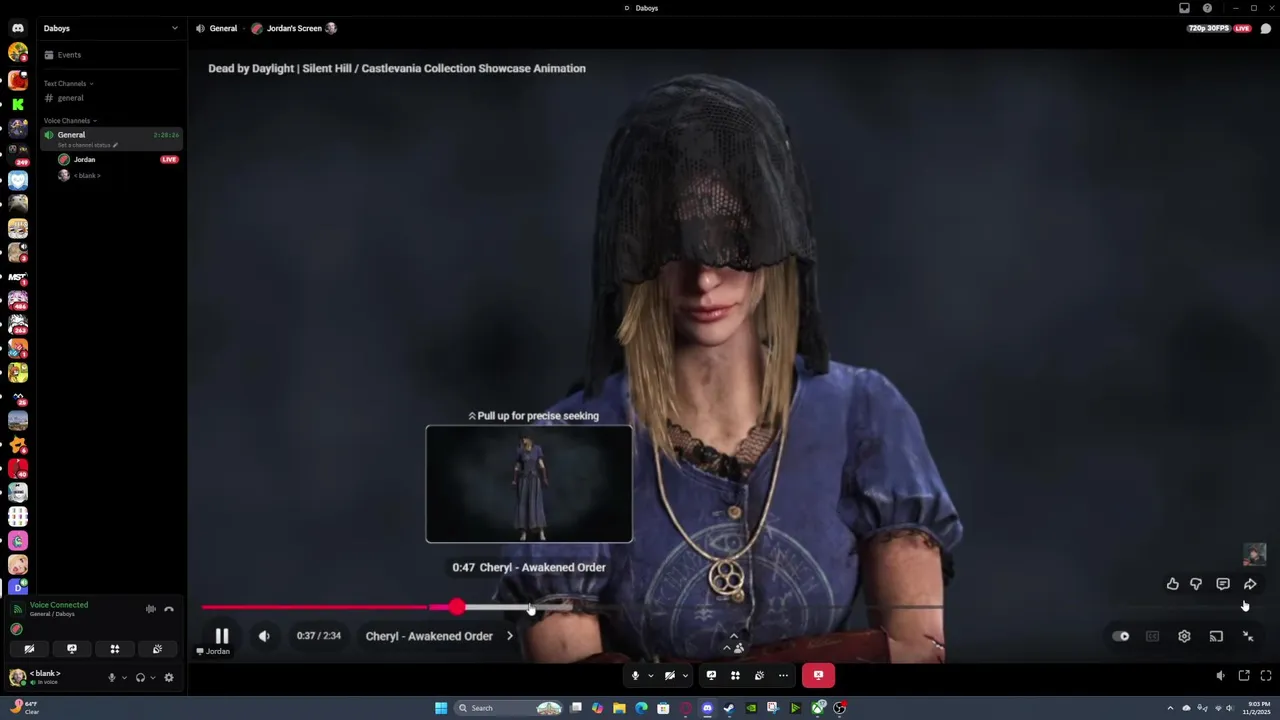Open the Activities icon in the call controls

[x=735, y=676]
